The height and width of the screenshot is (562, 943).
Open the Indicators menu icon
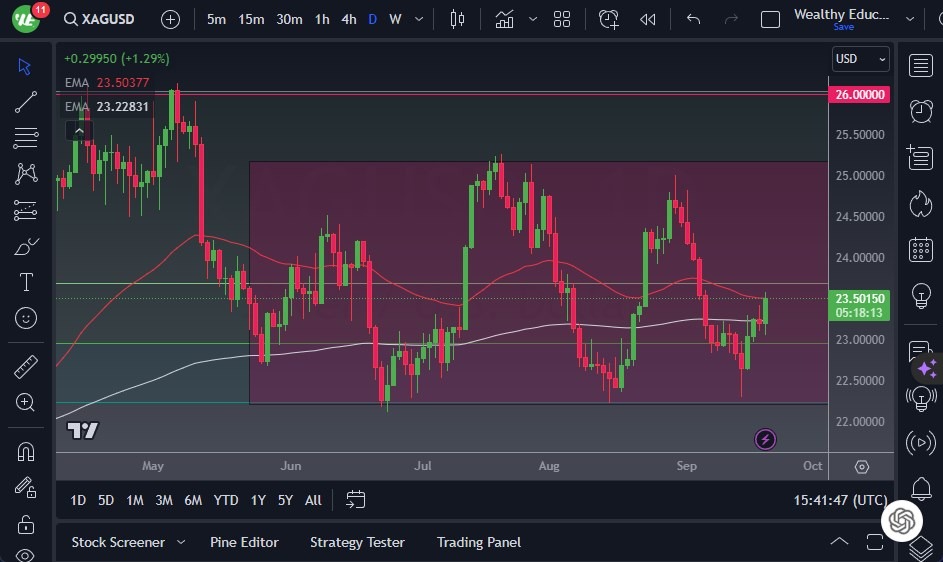[504, 19]
